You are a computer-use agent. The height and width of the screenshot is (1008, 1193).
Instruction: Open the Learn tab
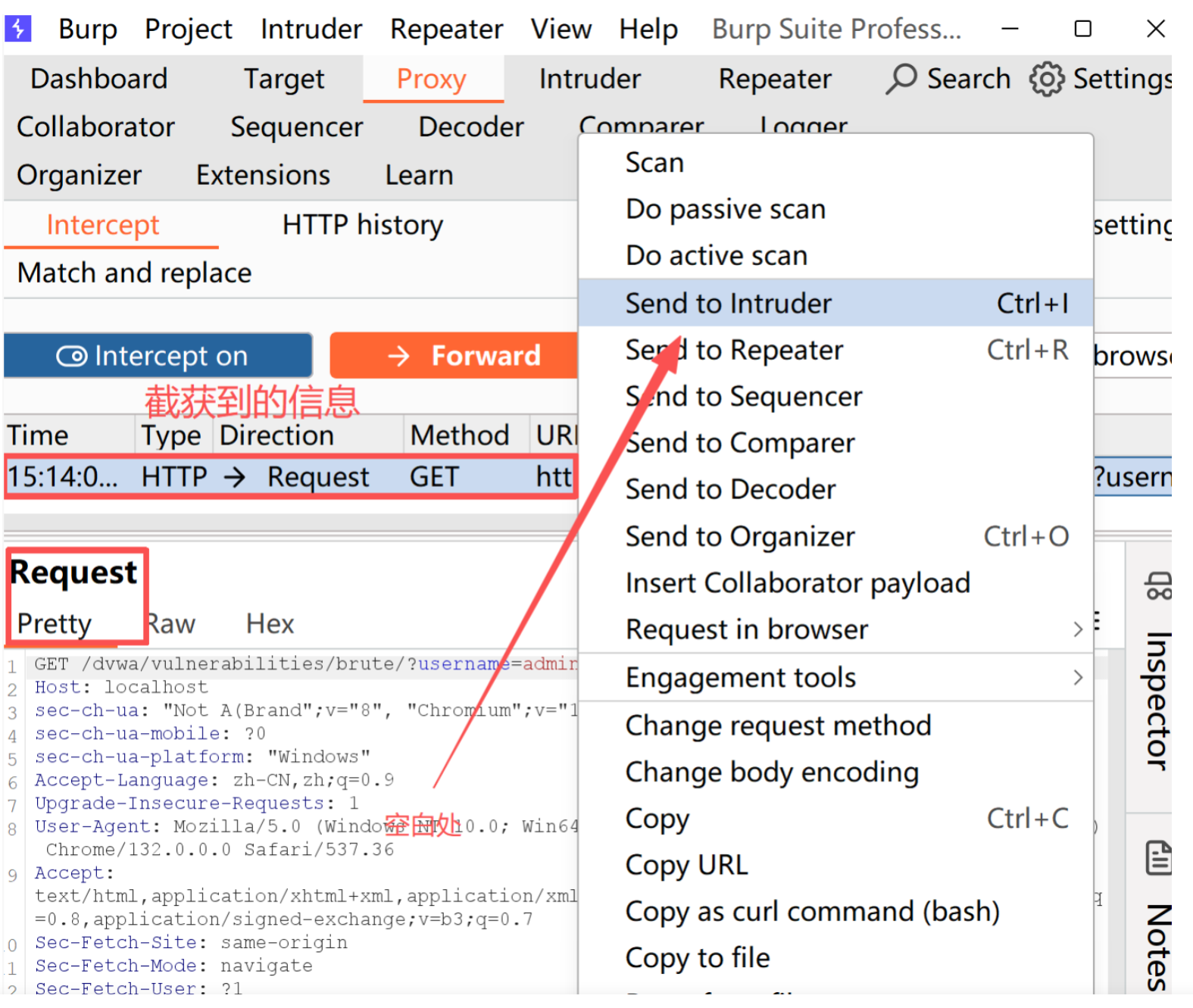click(x=419, y=175)
